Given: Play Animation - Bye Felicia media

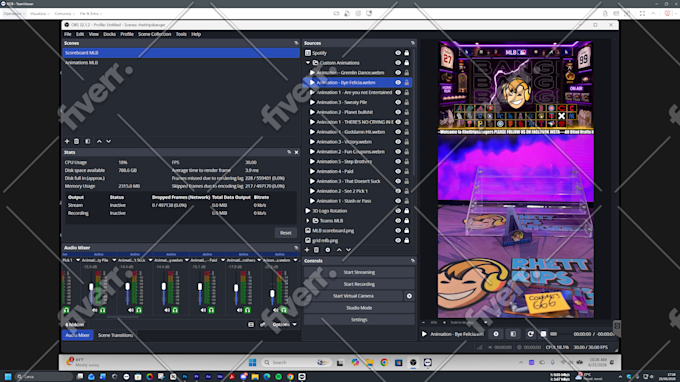Looking at the screenshot, I should click(x=424, y=334).
